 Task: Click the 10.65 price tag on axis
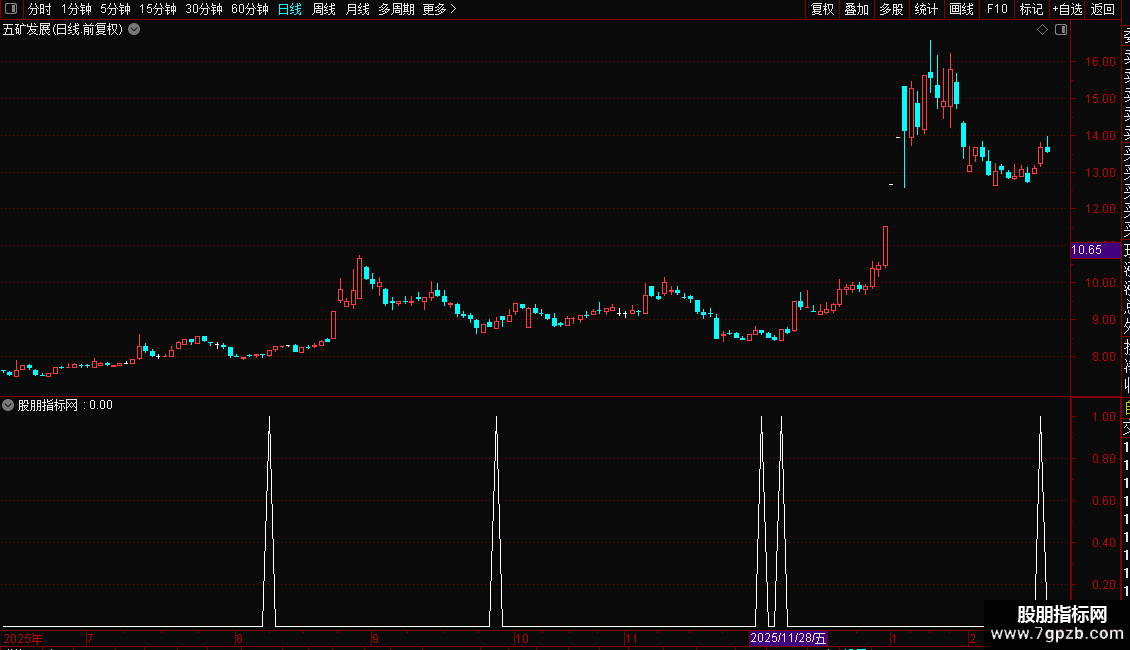(1095, 250)
